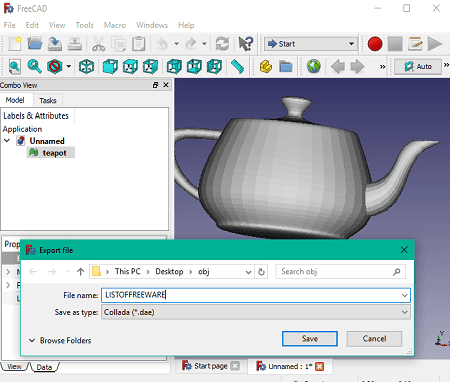Click the Measure distance ruler icon
450x382 pixels.
(x=237, y=66)
